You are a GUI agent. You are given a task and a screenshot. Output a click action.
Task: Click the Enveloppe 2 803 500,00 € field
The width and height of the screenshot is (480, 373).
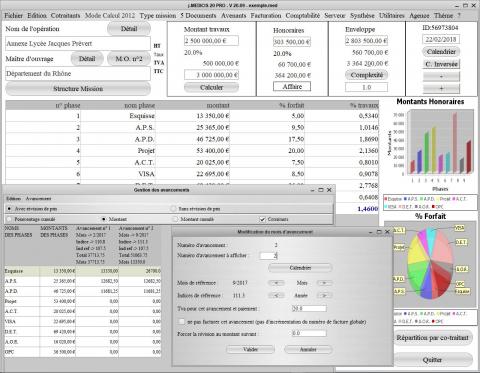click(366, 41)
